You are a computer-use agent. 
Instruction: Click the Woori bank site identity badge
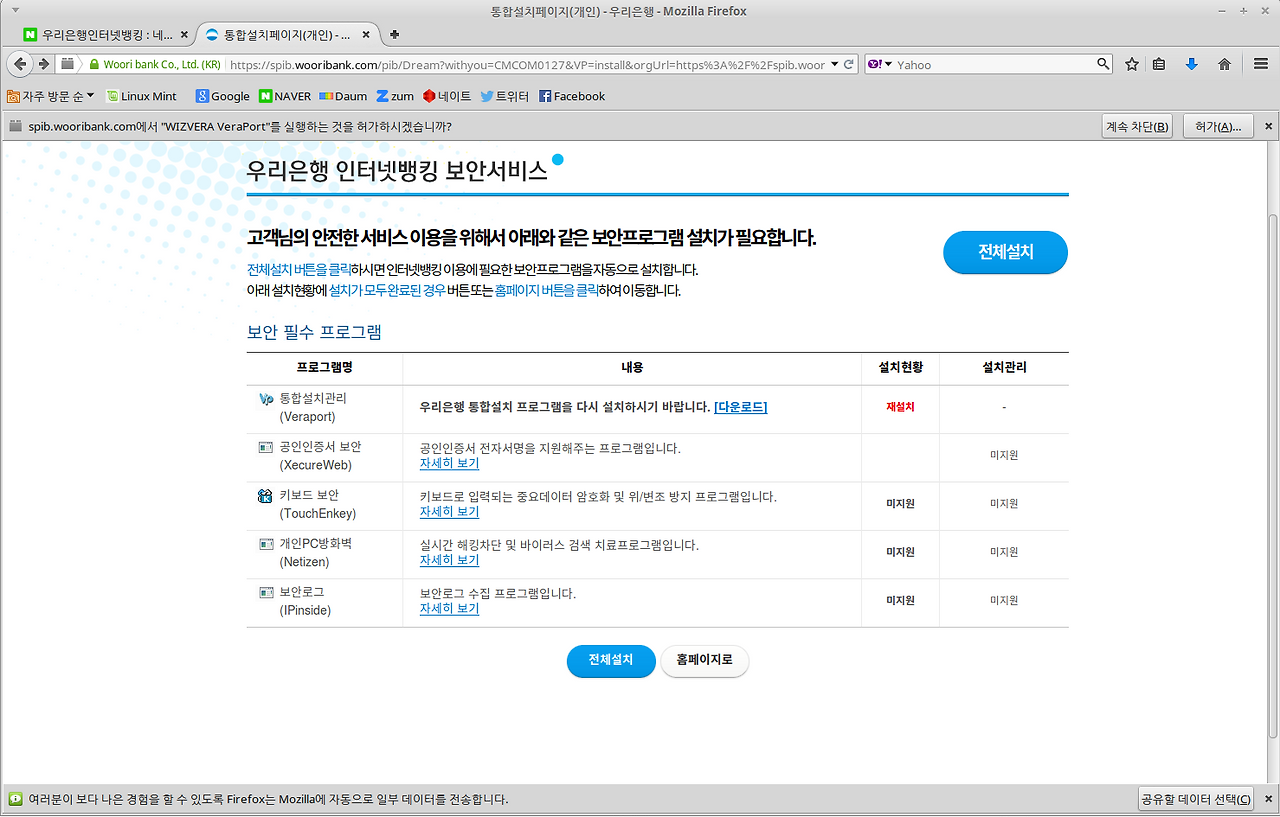(155, 64)
